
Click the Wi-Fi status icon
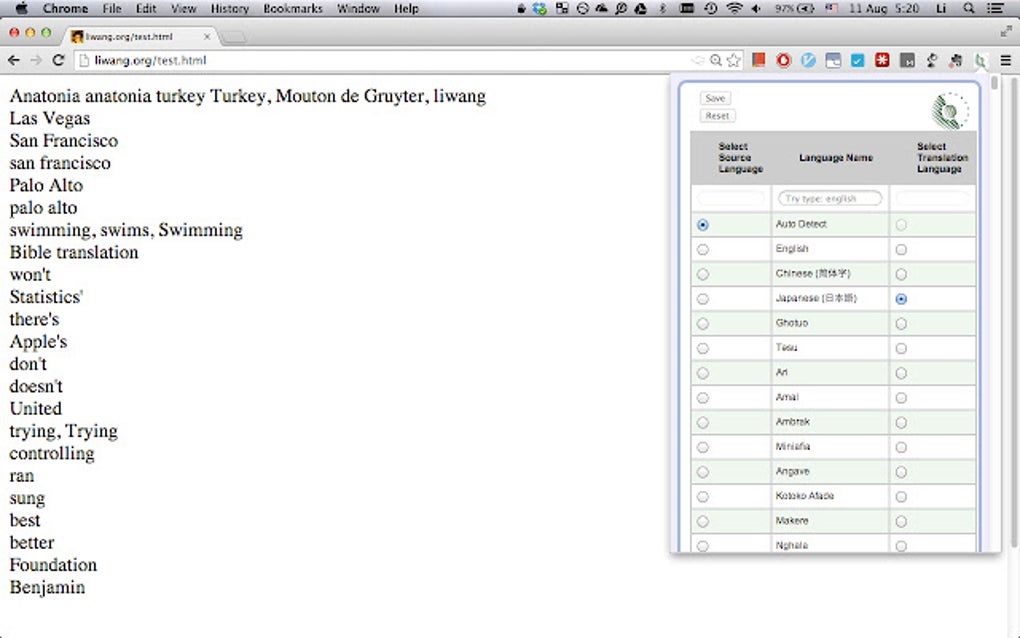point(734,8)
